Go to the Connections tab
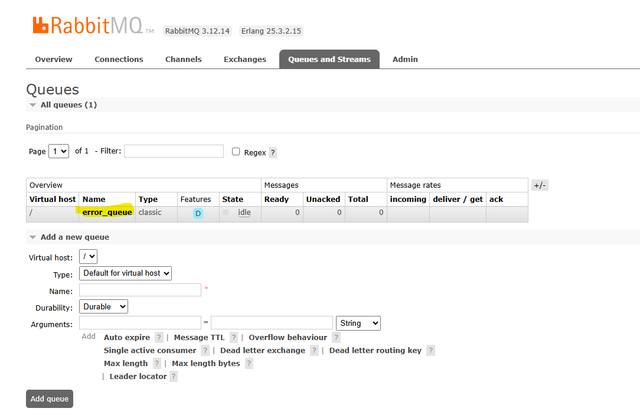The width and height of the screenshot is (640, 418). click(119, 59)
